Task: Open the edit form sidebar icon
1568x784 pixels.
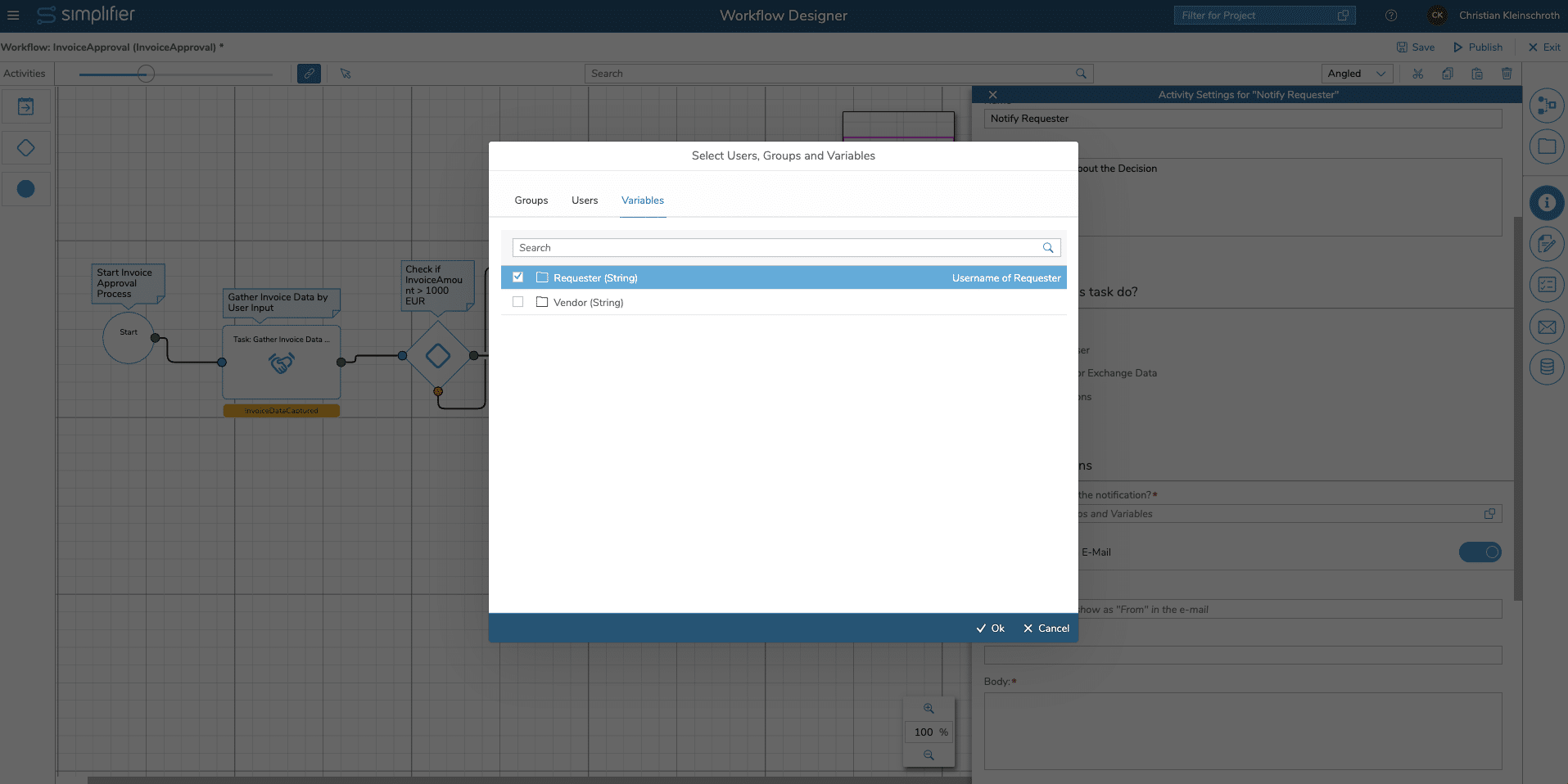Action: tap(1547, 243)
